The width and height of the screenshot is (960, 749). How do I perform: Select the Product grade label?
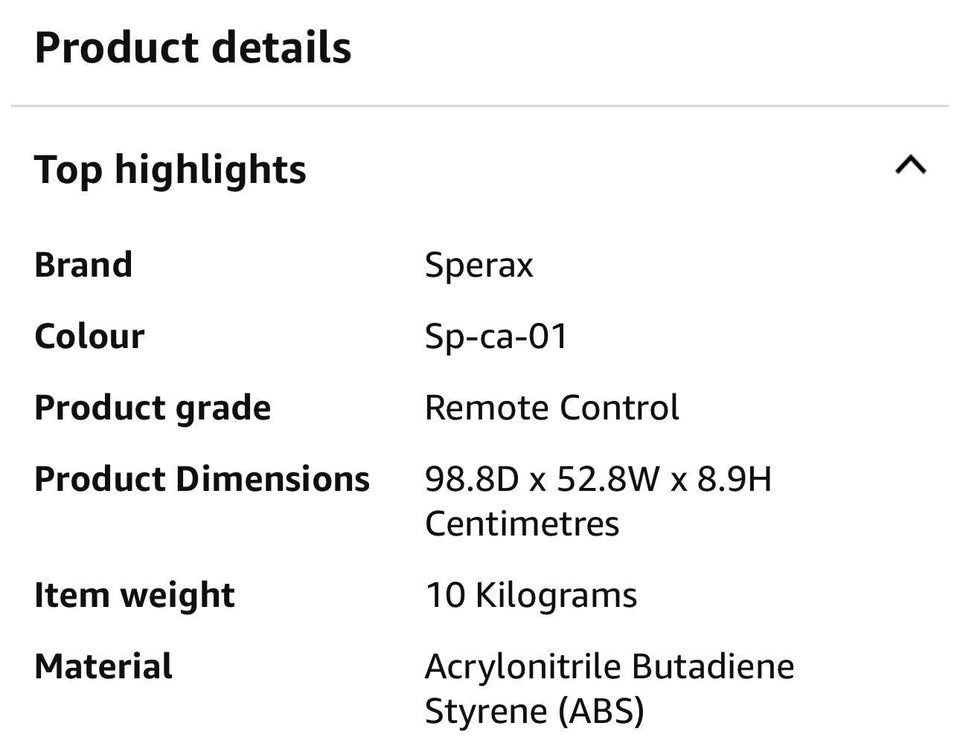152,408
